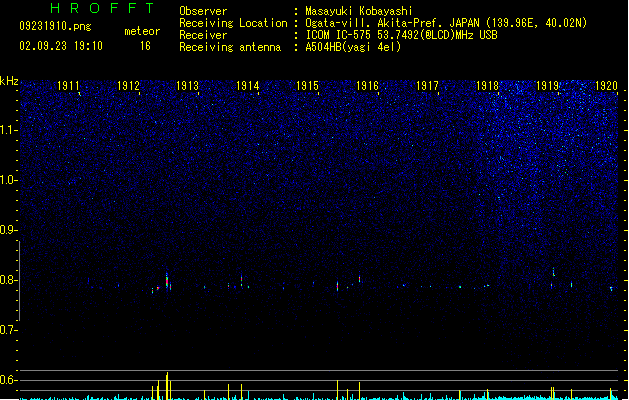
Task: Click the time marker 1918
Action: tap(487, 86)
